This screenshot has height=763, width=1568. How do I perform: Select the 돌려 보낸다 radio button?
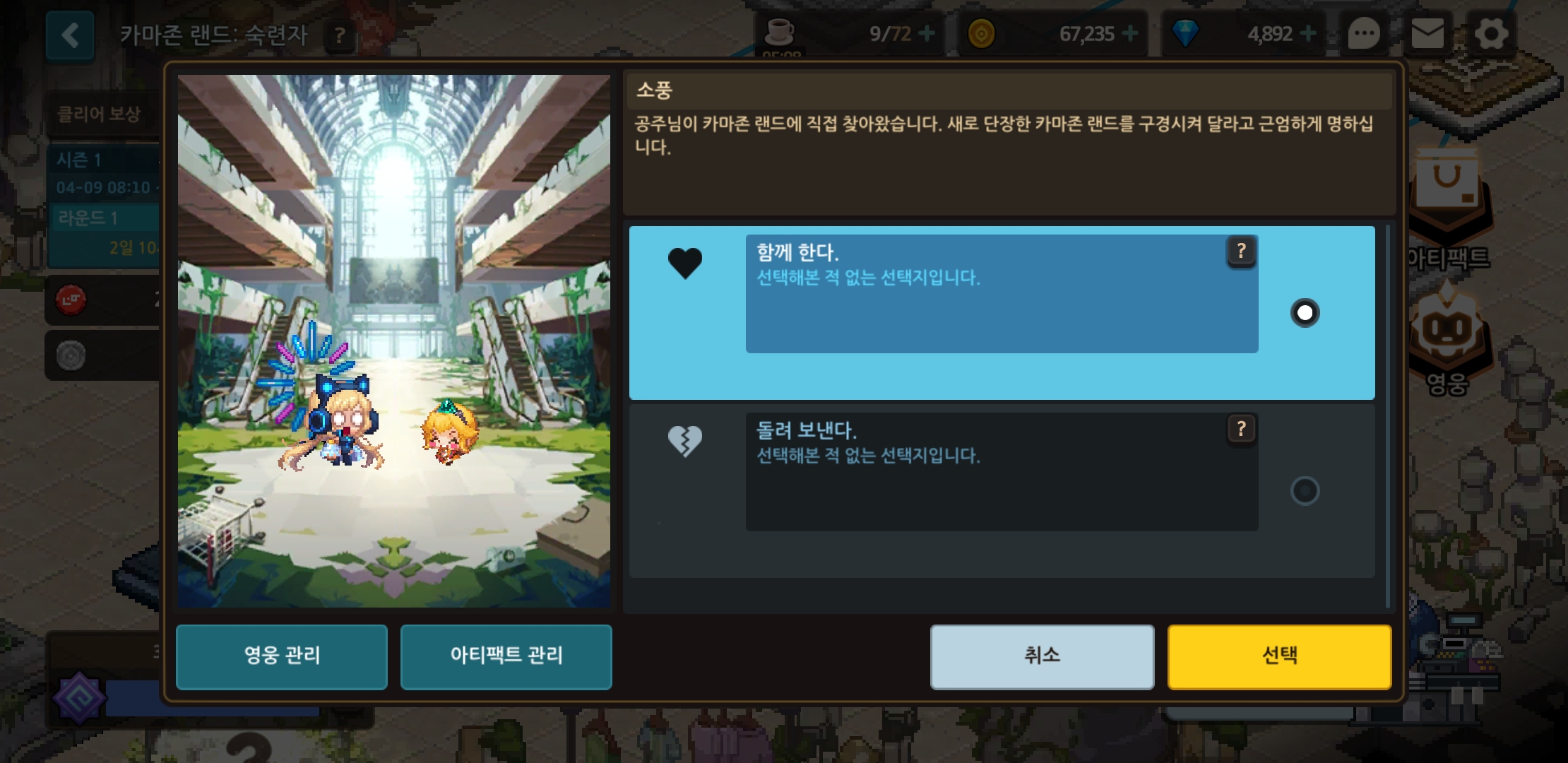coord(1305,491)
